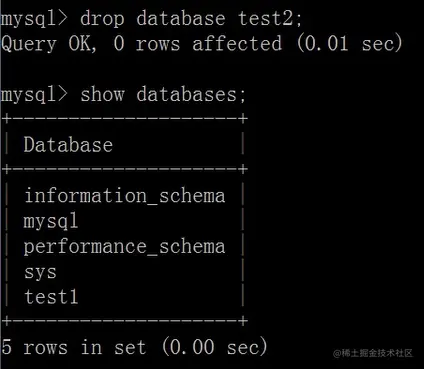Click the word 'affected' in query result
The height and width of the screenshot is (369, 424).
click(237, 44)
